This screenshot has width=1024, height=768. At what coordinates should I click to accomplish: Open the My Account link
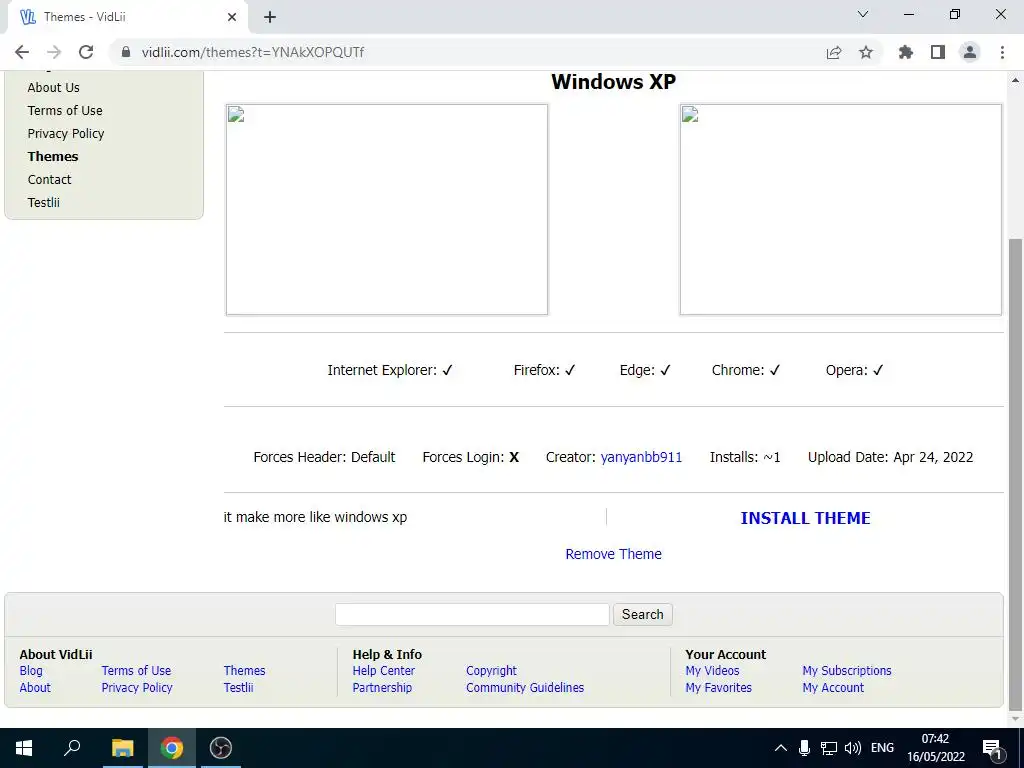coord(833,688)
